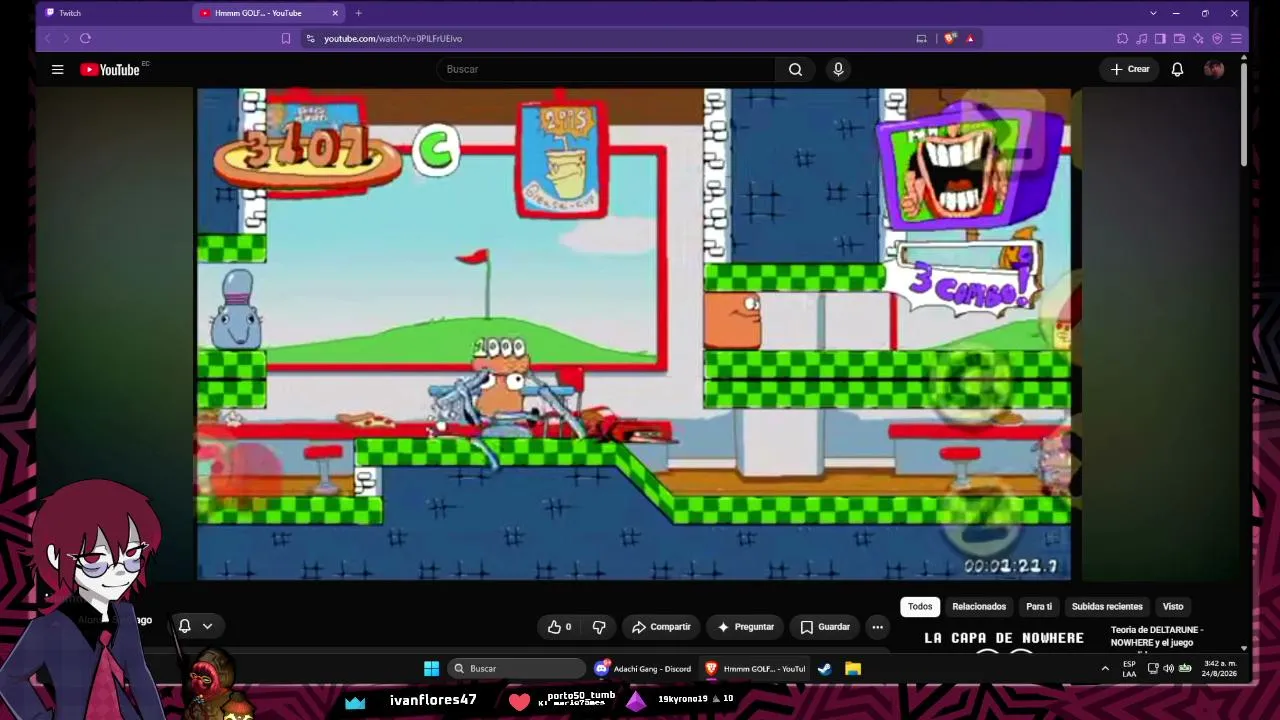Click the YouTube search magnifier button
1280x720 pixels.
pos(795,69)
